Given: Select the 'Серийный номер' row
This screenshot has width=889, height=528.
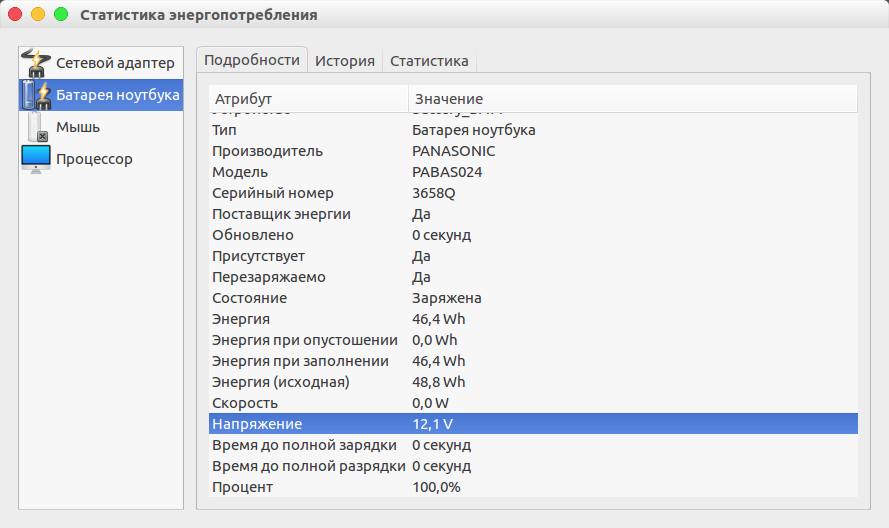Looking at the screenshot, I should (x=533, y=193).
